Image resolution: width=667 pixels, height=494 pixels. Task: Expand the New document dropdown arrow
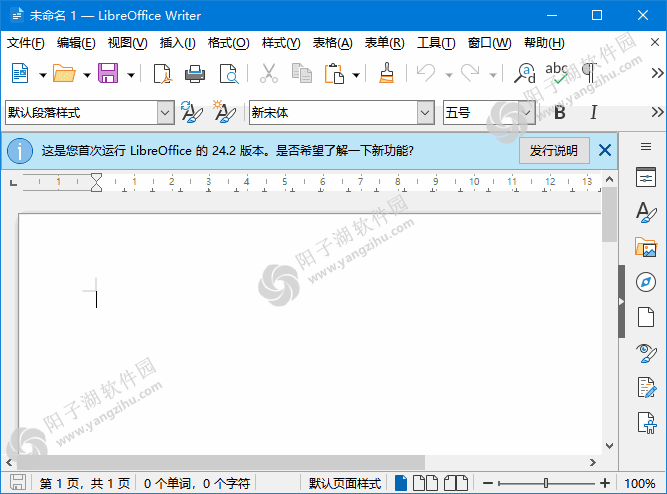(x=43, y=75)
